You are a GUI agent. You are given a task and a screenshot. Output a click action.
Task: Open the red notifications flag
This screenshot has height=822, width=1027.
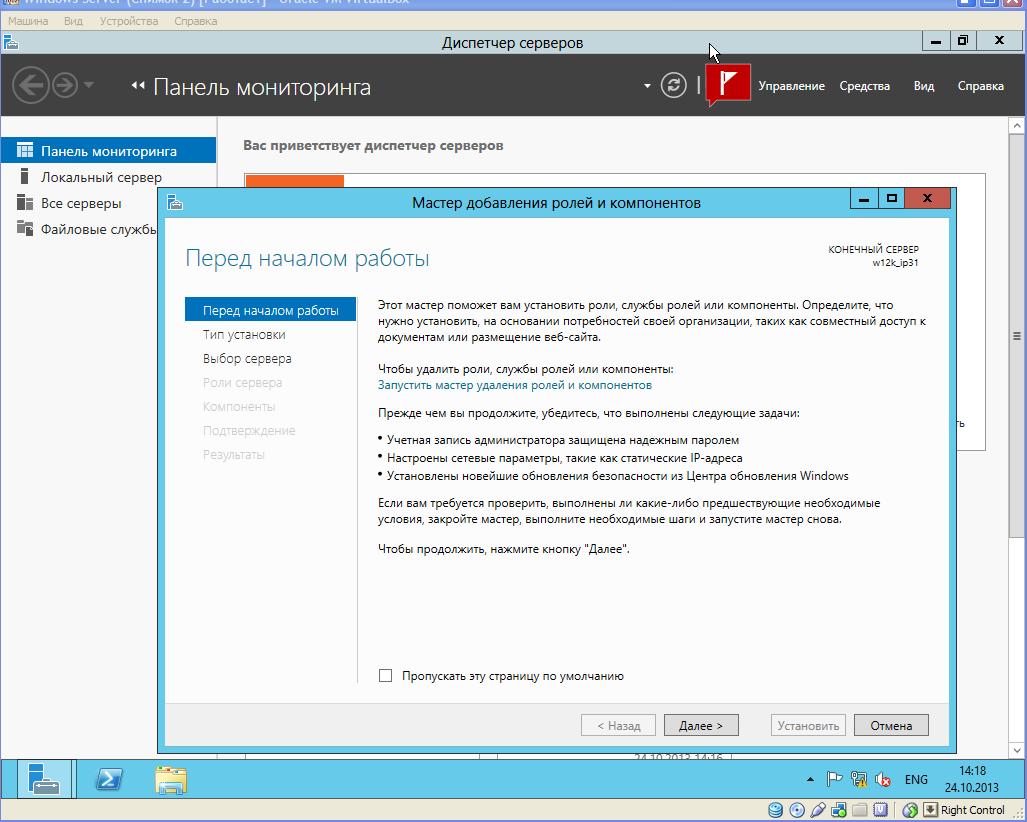tap(728, 83)
